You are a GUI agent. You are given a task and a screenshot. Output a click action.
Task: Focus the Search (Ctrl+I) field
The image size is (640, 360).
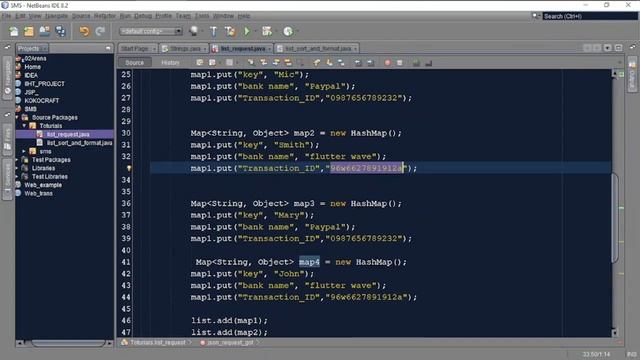(590, 16)
